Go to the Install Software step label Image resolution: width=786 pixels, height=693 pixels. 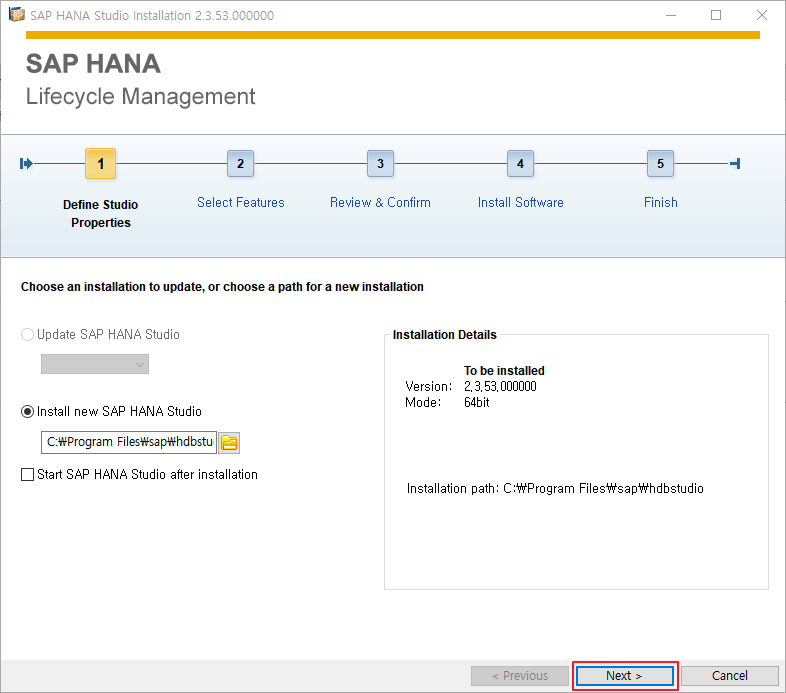point(520,203)
